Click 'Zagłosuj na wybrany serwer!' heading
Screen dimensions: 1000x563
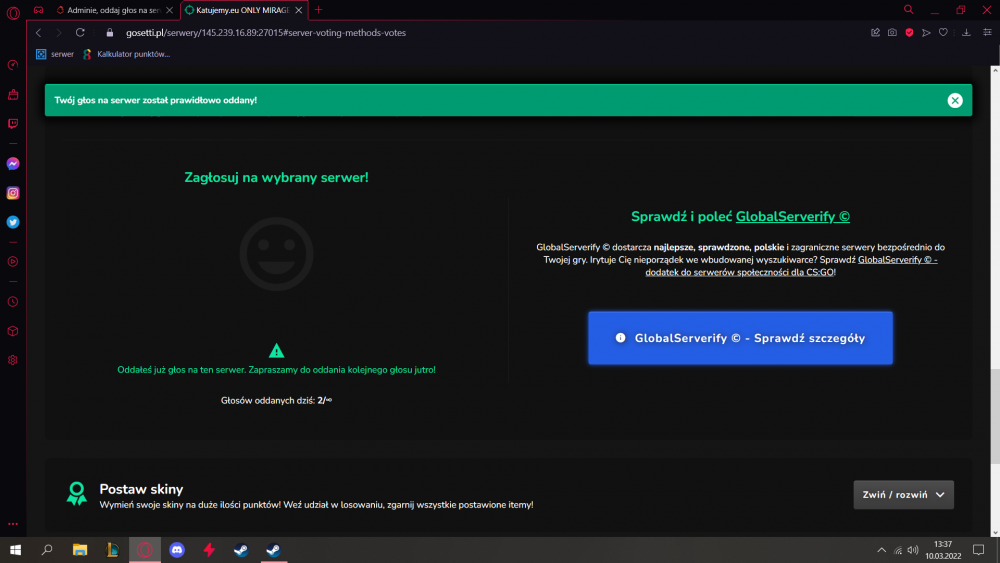coord(276,177)
